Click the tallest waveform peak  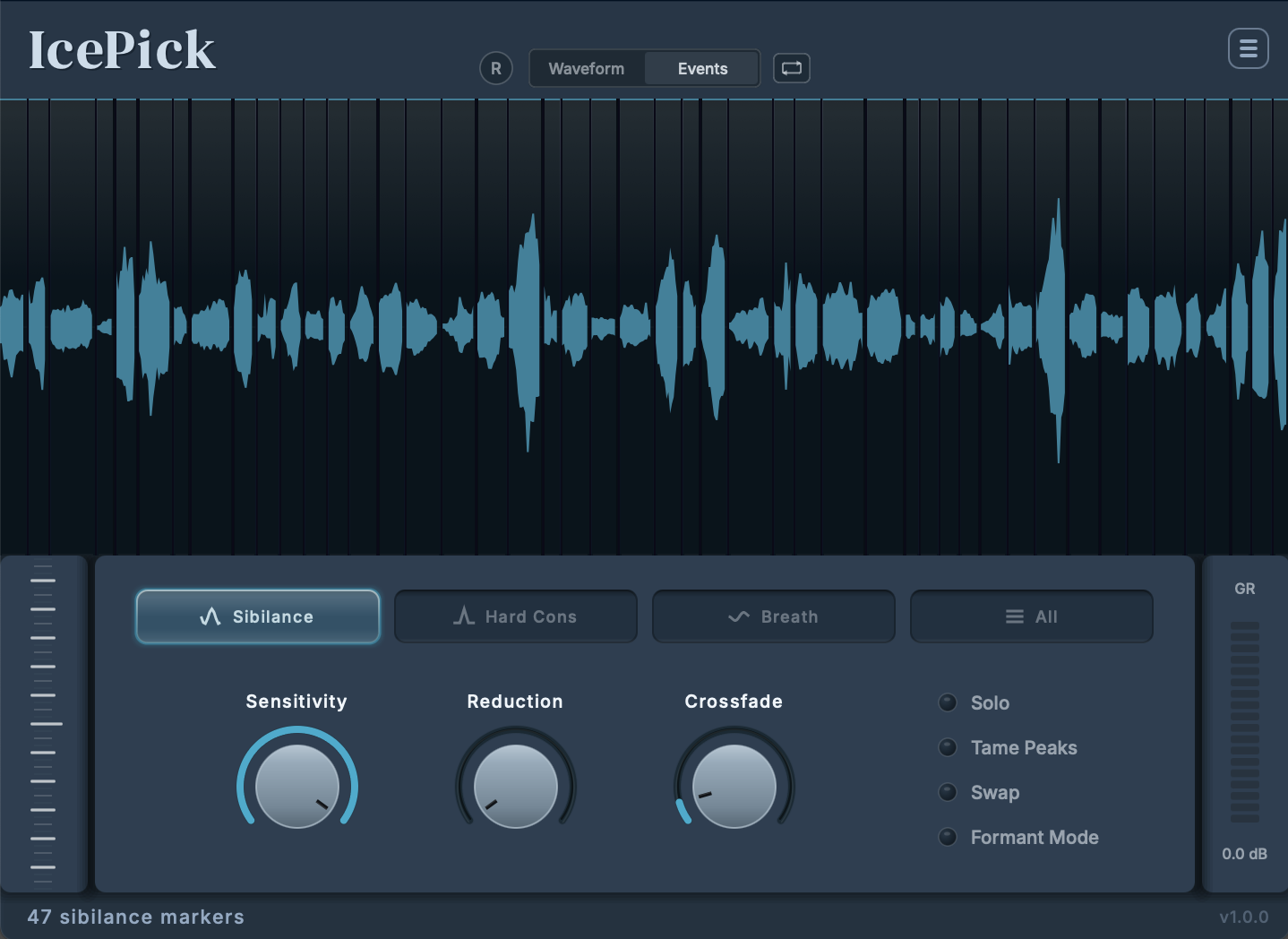click(x=1058, y=331)
